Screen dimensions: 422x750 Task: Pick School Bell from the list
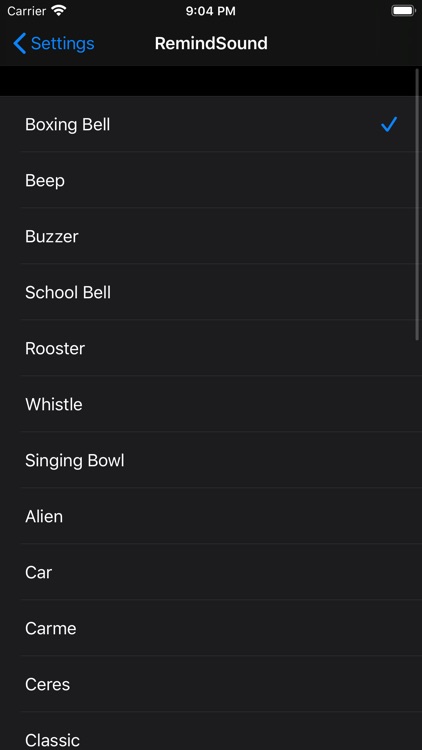[211, 292]
